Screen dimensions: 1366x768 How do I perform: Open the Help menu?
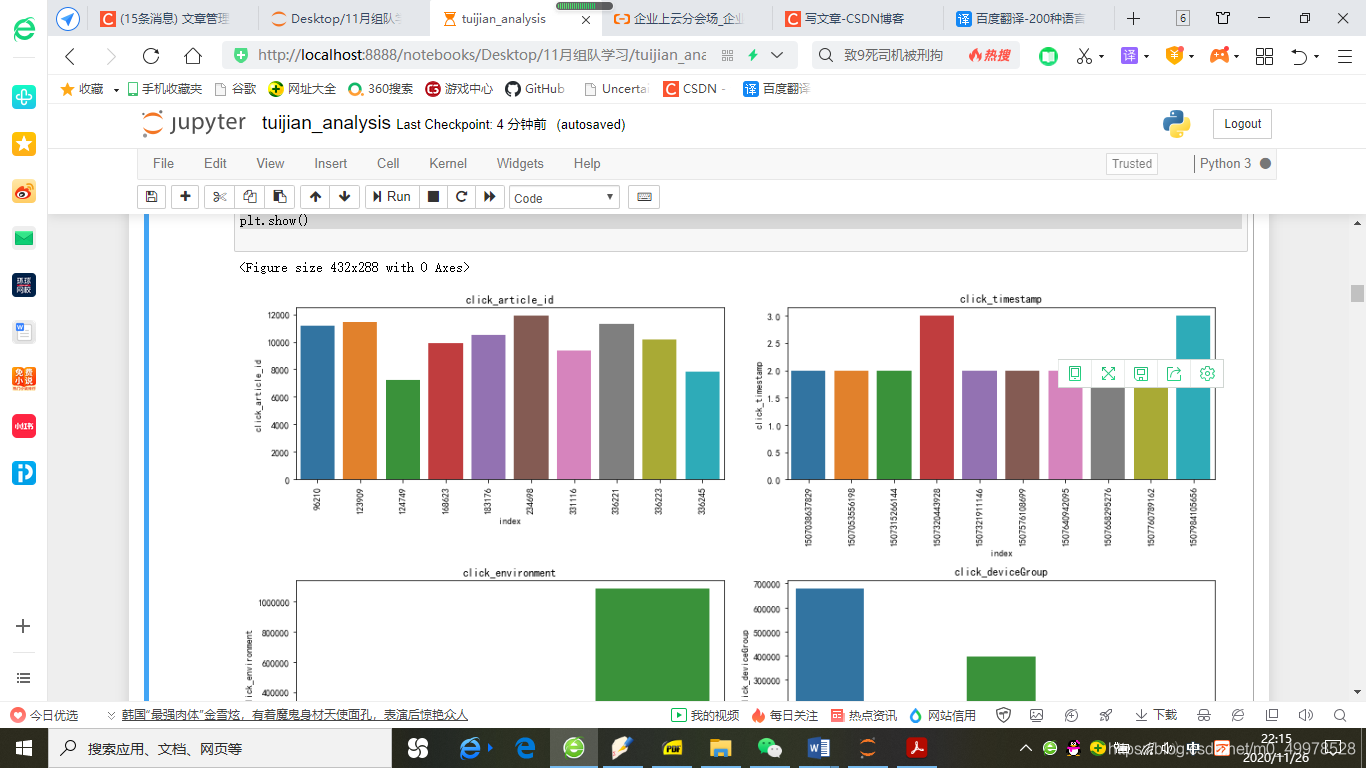587,163
